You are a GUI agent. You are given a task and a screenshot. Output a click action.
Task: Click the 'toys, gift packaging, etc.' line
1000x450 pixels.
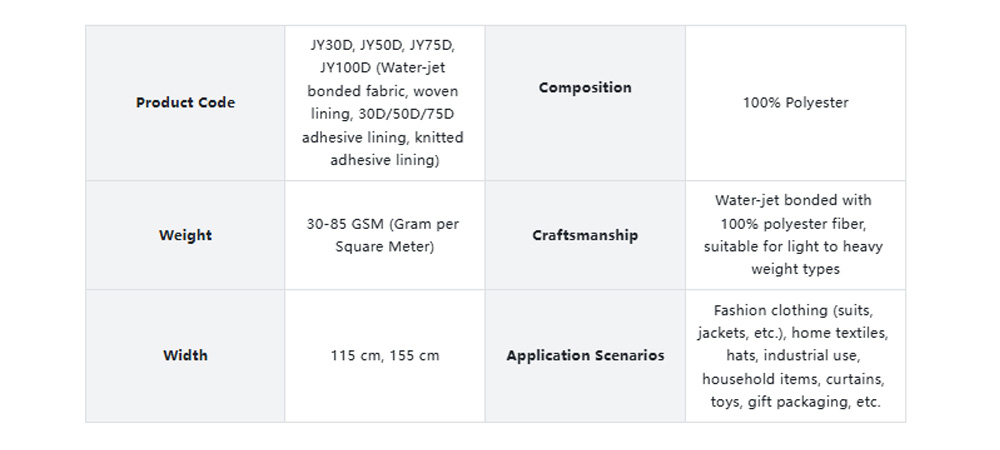click(794, 402)
